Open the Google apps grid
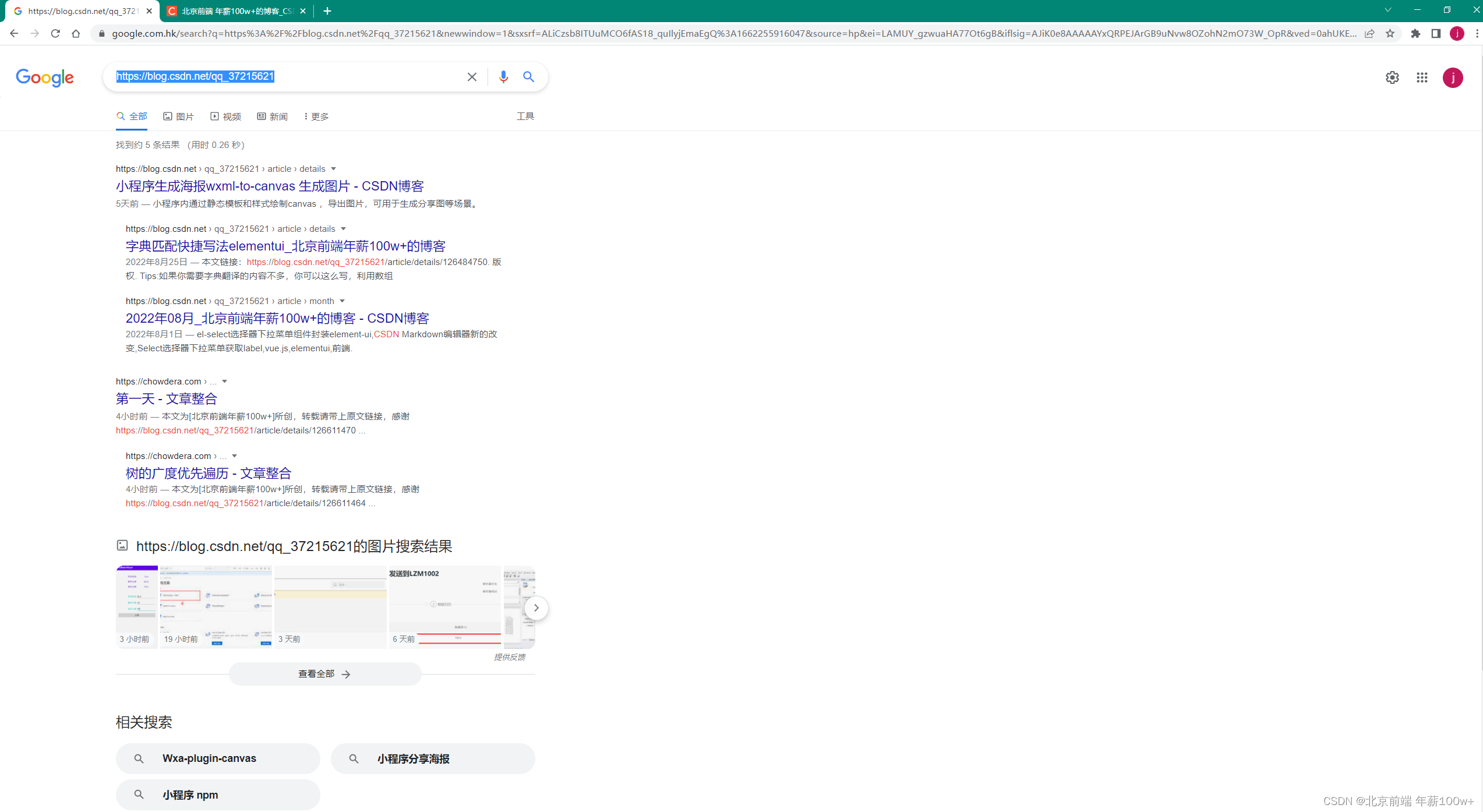The width and height of the screenshot is (1483, 812). 1422,77
